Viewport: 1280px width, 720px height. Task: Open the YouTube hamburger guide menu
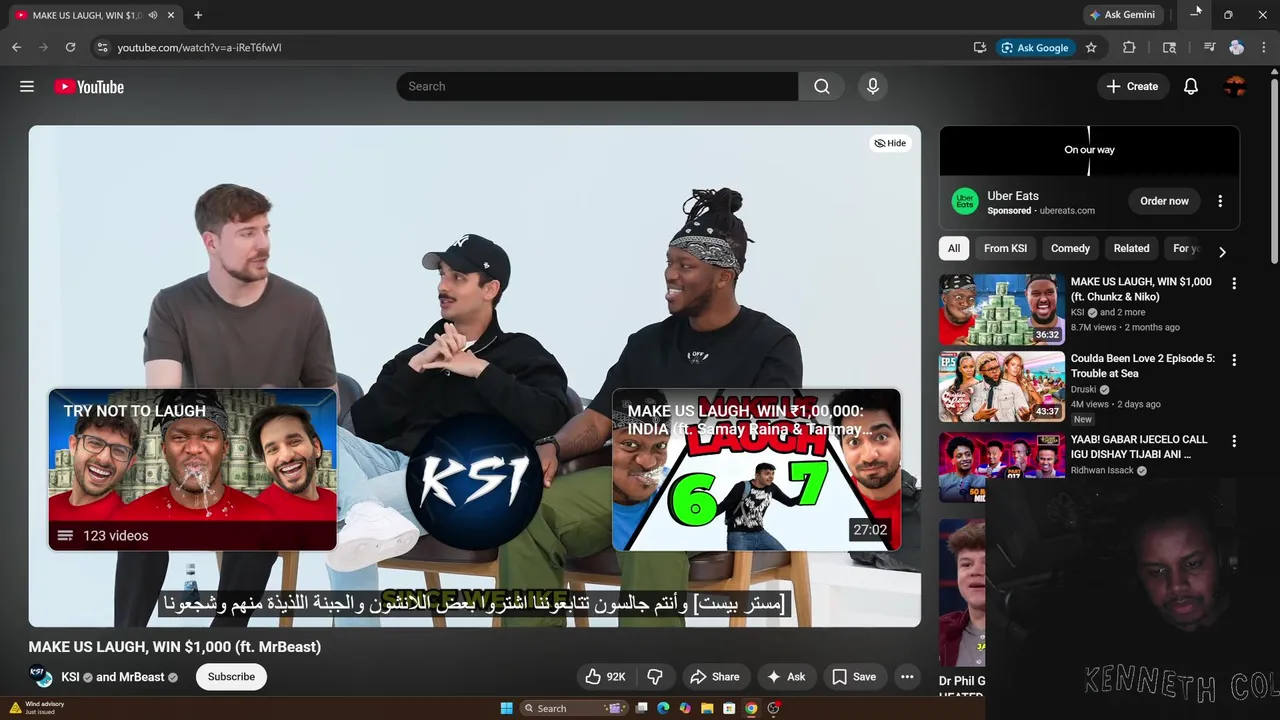27,87
